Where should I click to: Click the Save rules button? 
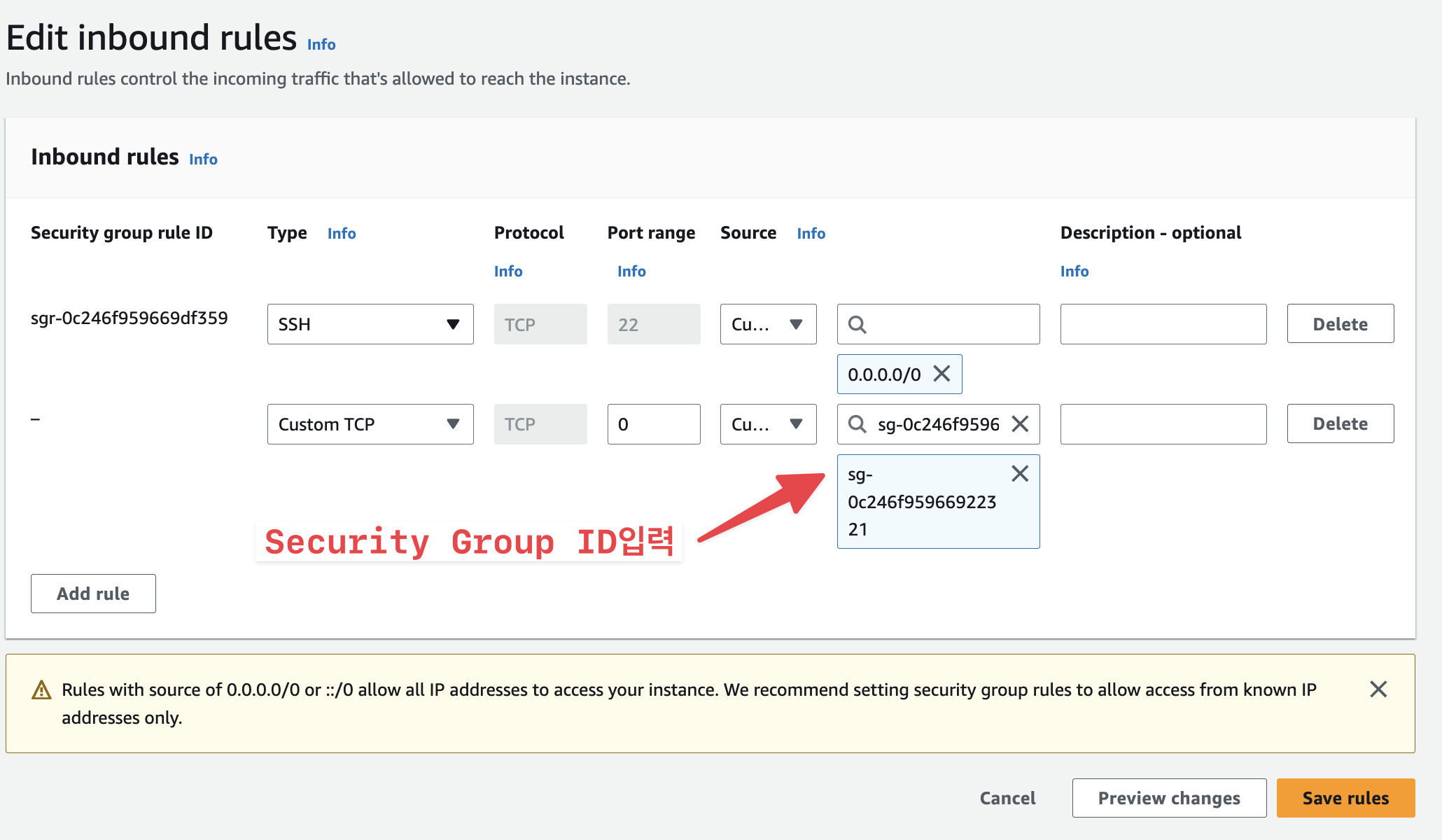pos(1345,798)
